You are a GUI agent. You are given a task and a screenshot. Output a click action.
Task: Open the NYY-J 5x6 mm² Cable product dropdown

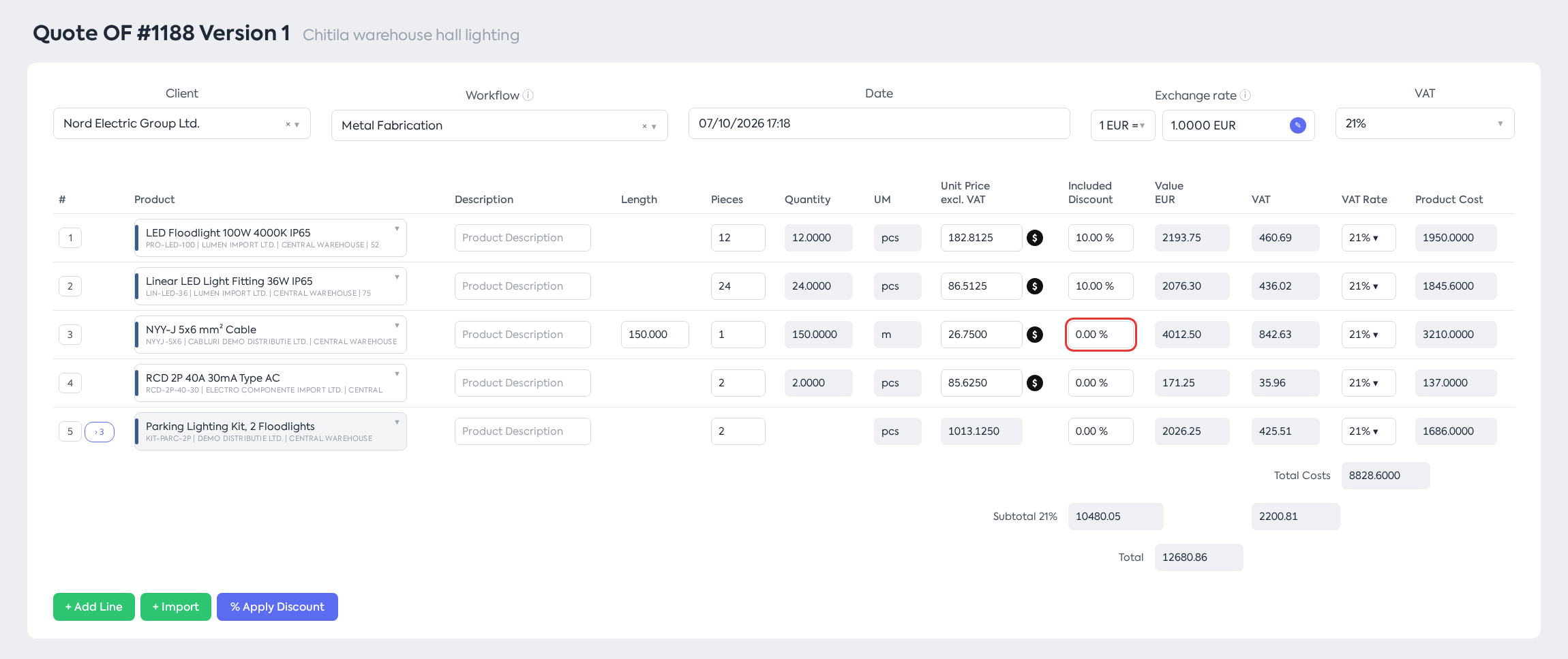(271, 335)
